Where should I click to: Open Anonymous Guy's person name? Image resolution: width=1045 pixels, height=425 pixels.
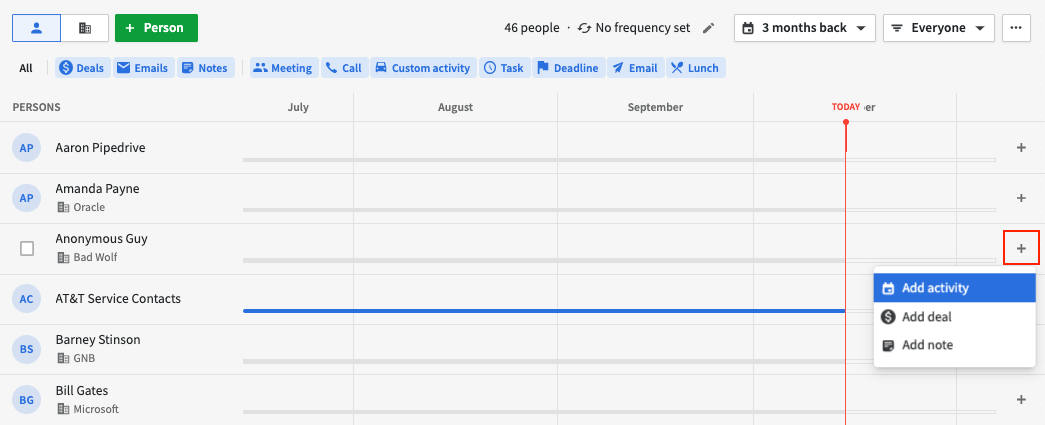pos(101,238)
